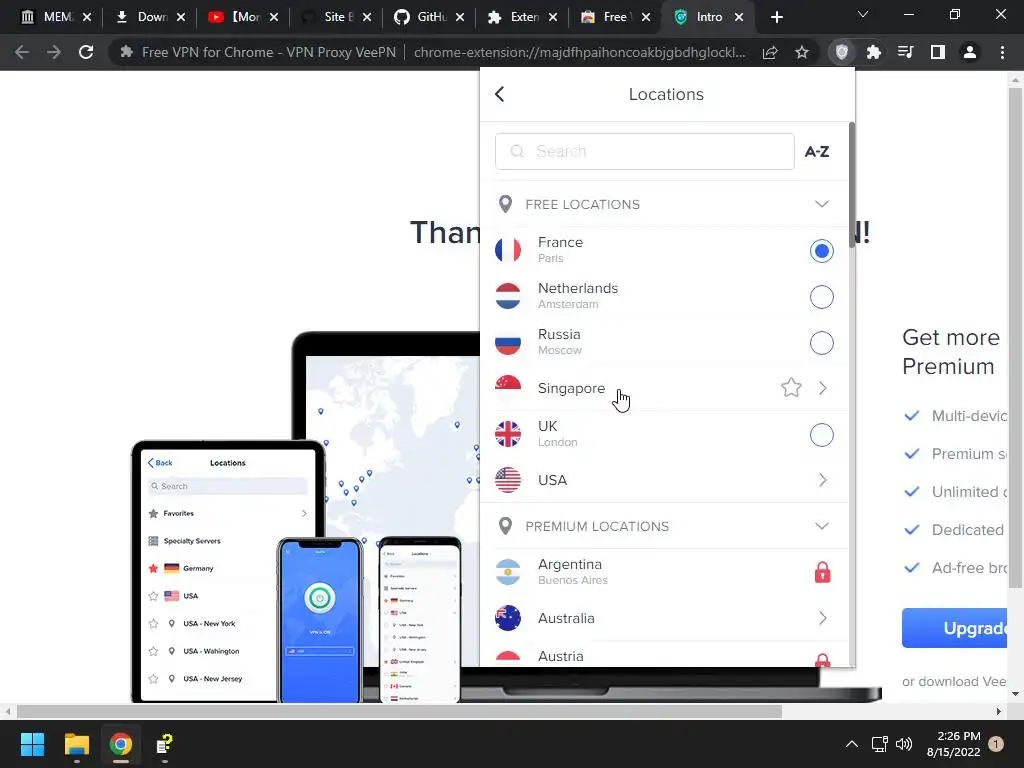Click the Argentina Buenos Aires location text

pos(573,571)
